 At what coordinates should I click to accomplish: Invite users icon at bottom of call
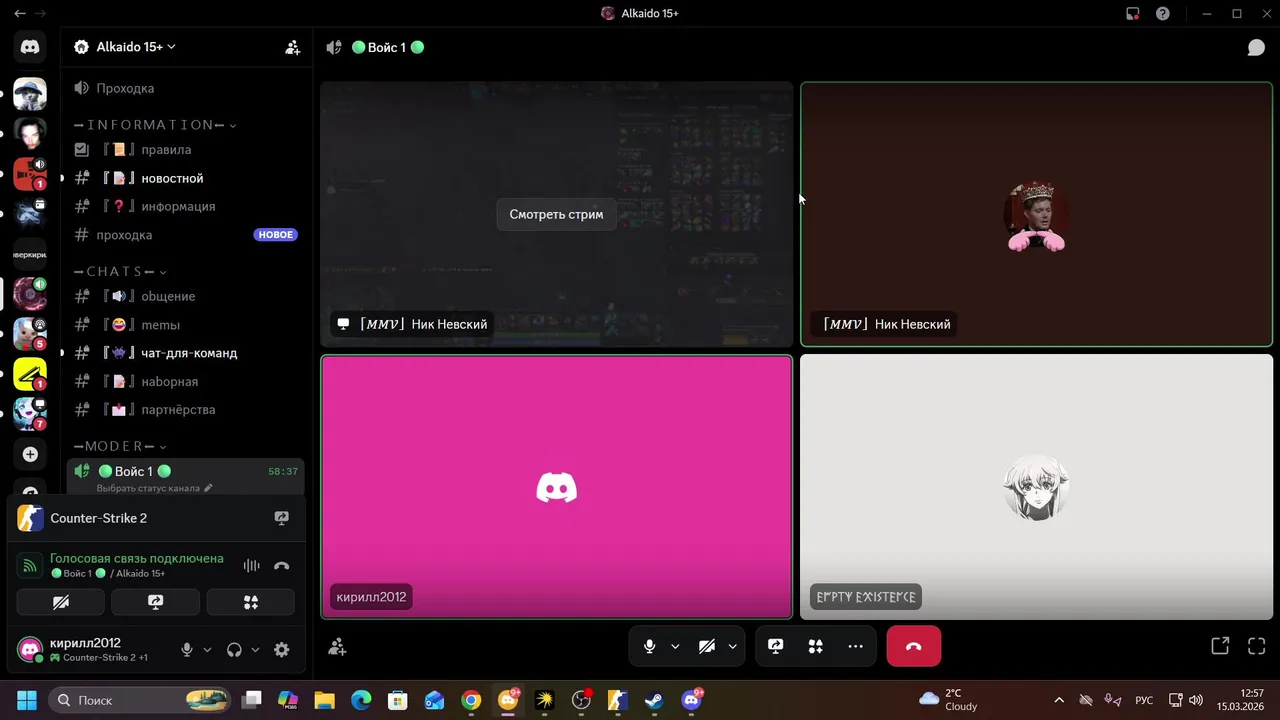(x=337, y=647)
